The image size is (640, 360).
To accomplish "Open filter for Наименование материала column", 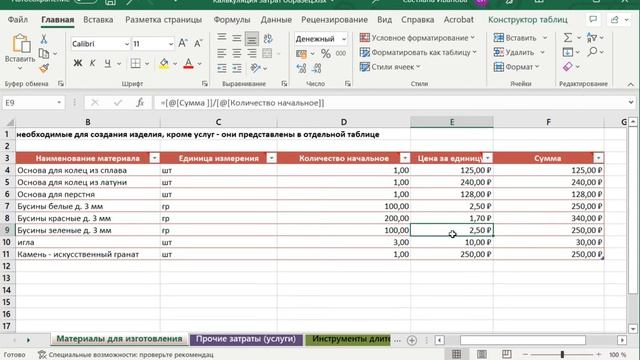I will coord(154,158).
